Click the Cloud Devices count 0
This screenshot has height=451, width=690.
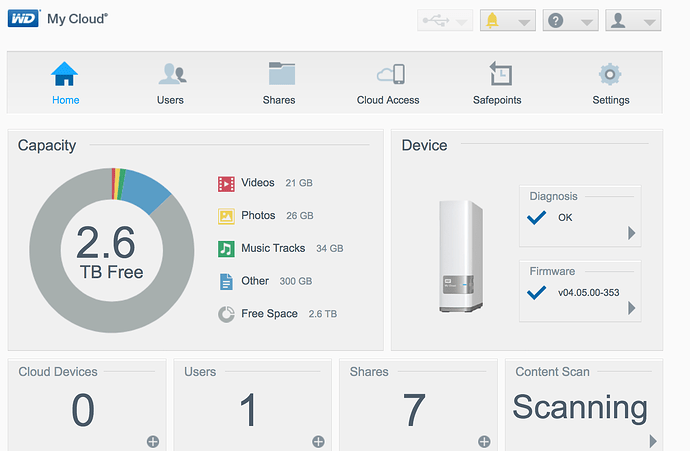(83, 410)
